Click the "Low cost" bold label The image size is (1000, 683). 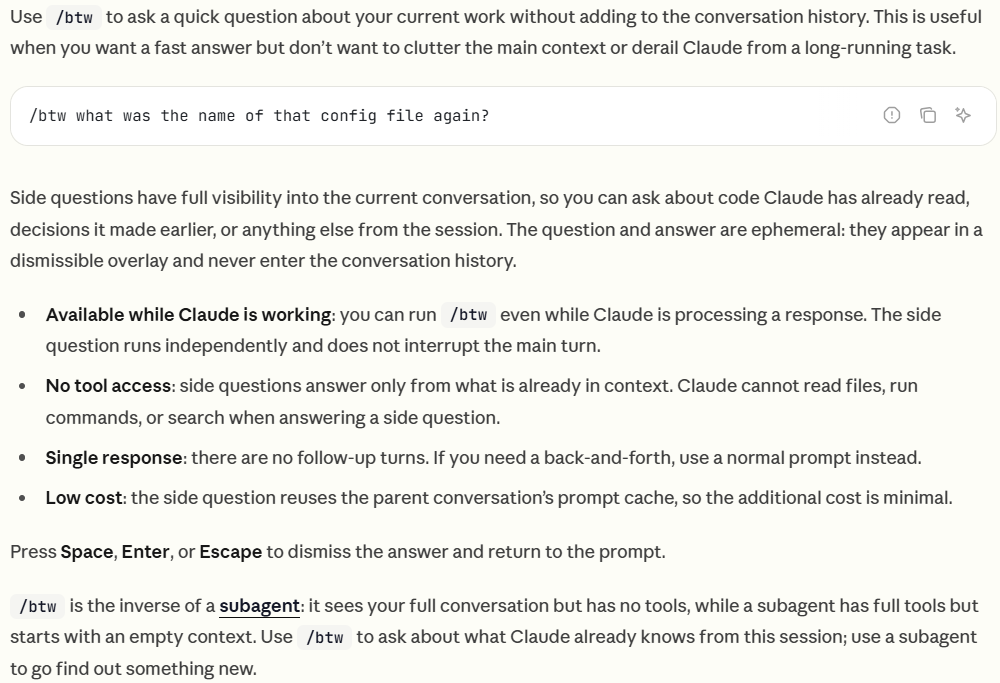[x=84, y=498]
